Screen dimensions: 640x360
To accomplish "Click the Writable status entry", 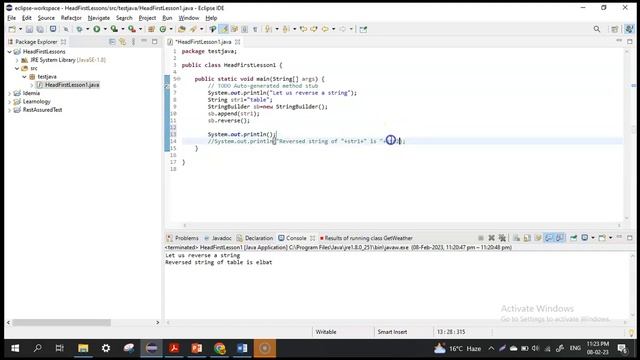I will point(326,332).
